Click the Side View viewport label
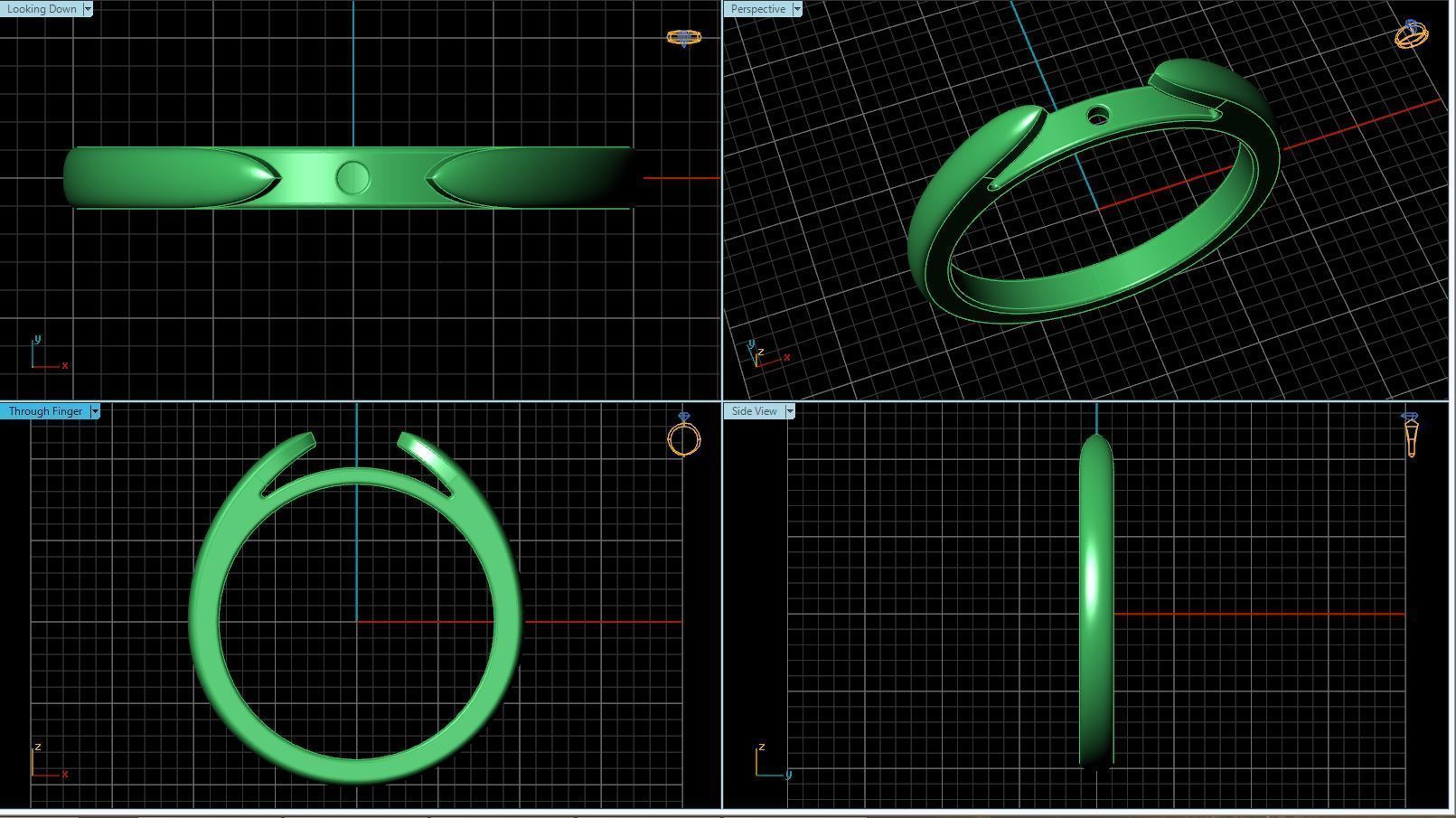Image resolution: width=1456 pixels, height=818 pixels. click(754, 411)
